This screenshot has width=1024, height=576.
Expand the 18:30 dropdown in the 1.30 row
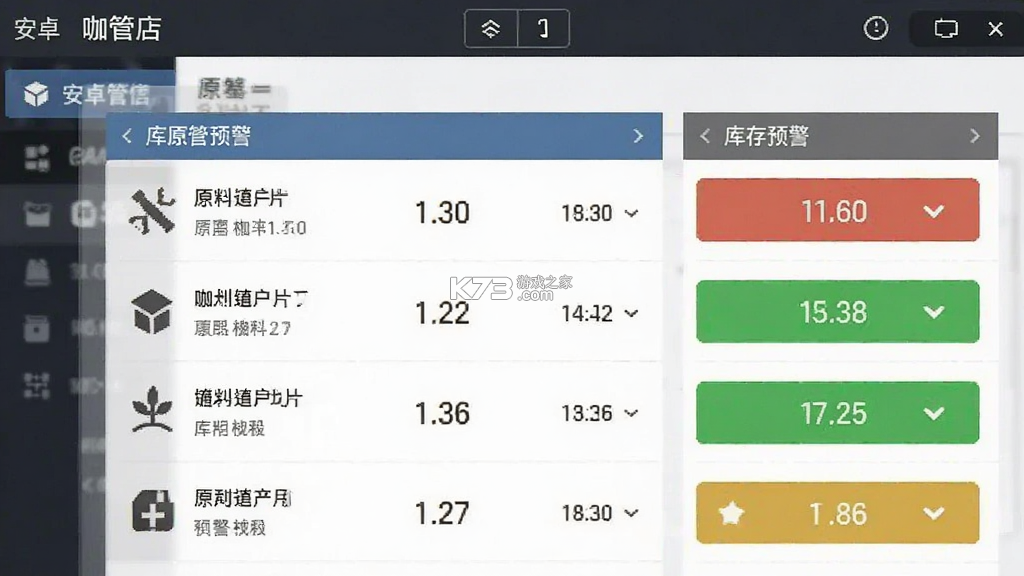click(631, 213)
